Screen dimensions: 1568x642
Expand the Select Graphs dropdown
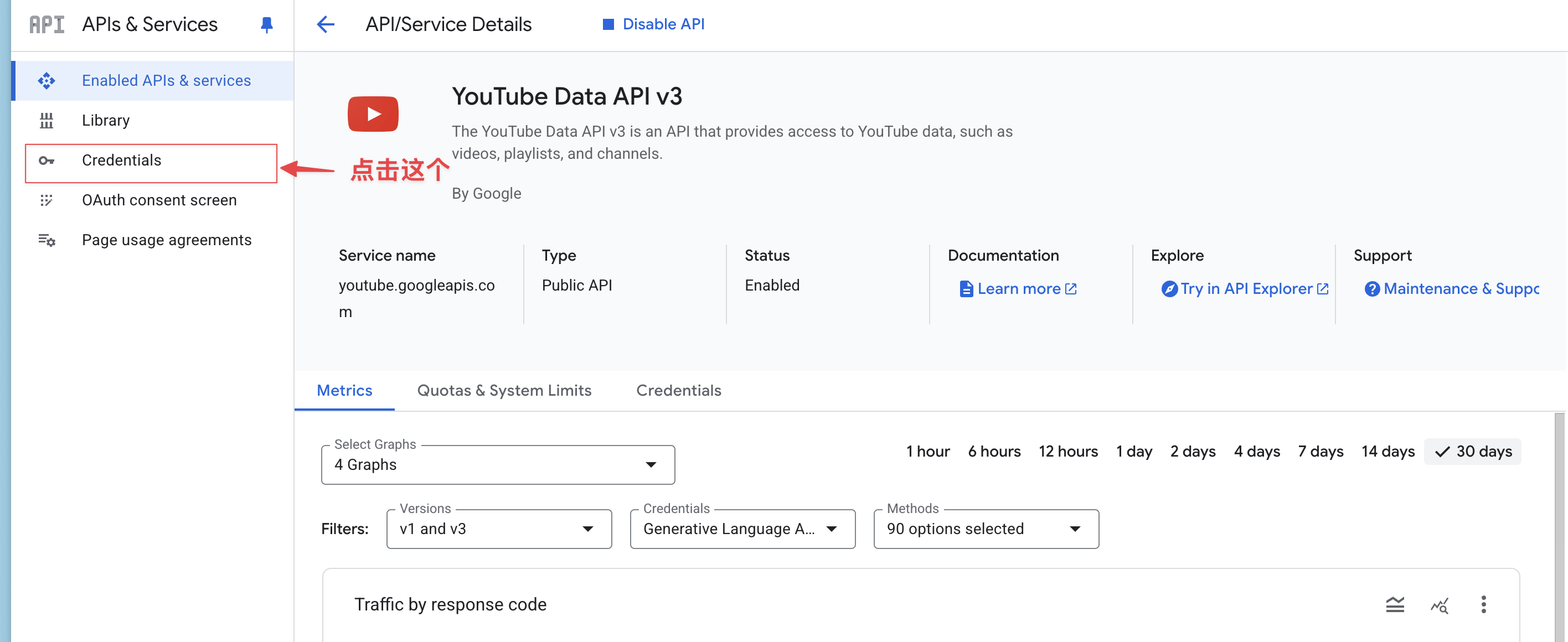pos(498,465)
